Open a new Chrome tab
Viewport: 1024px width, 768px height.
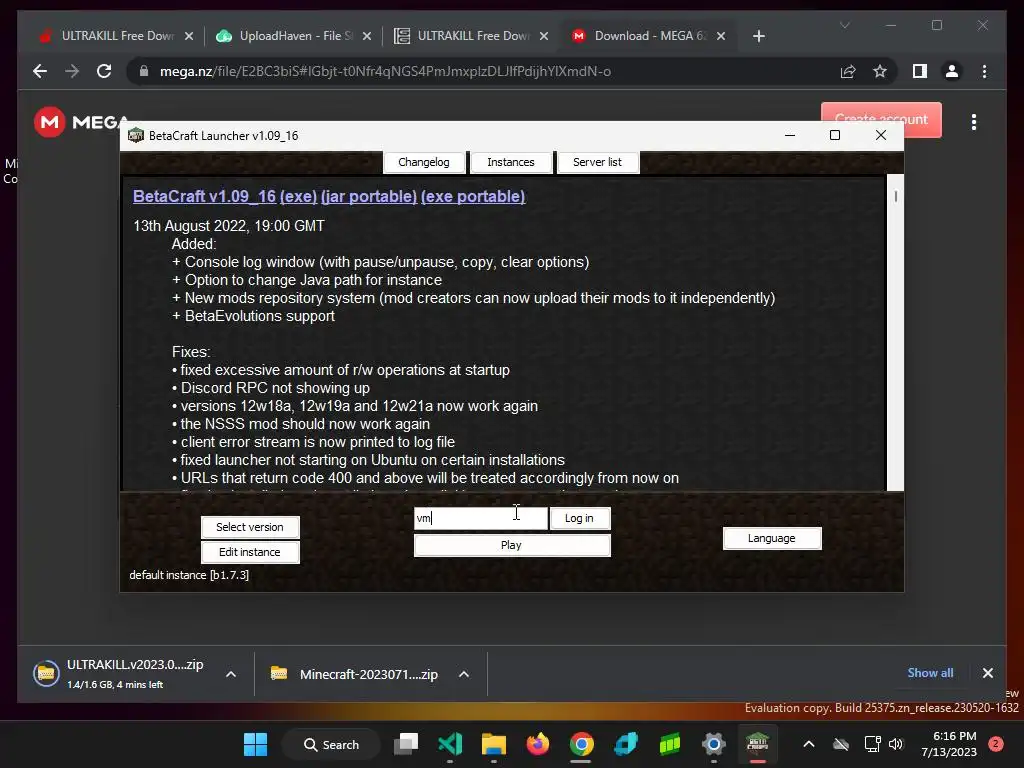pos(758,36)
